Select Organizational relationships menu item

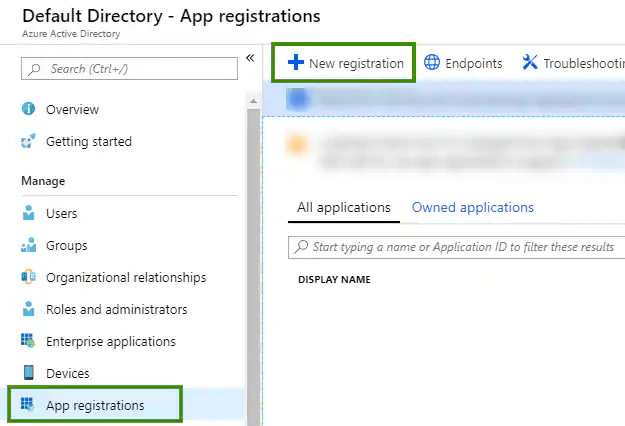pos(127,277)
